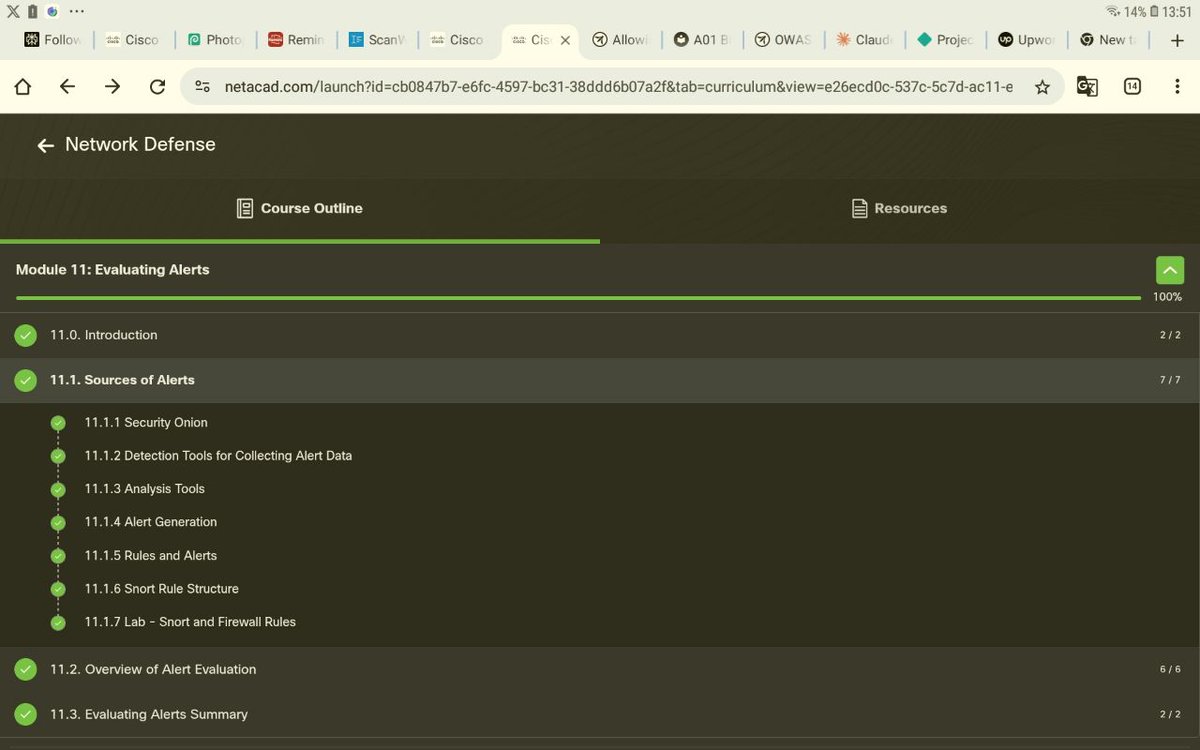Viewport: 1200px width, 750px height.
Task: Open 11.1.2 Detection Tools for Collecting Alert Data
Action: point(218,456)
